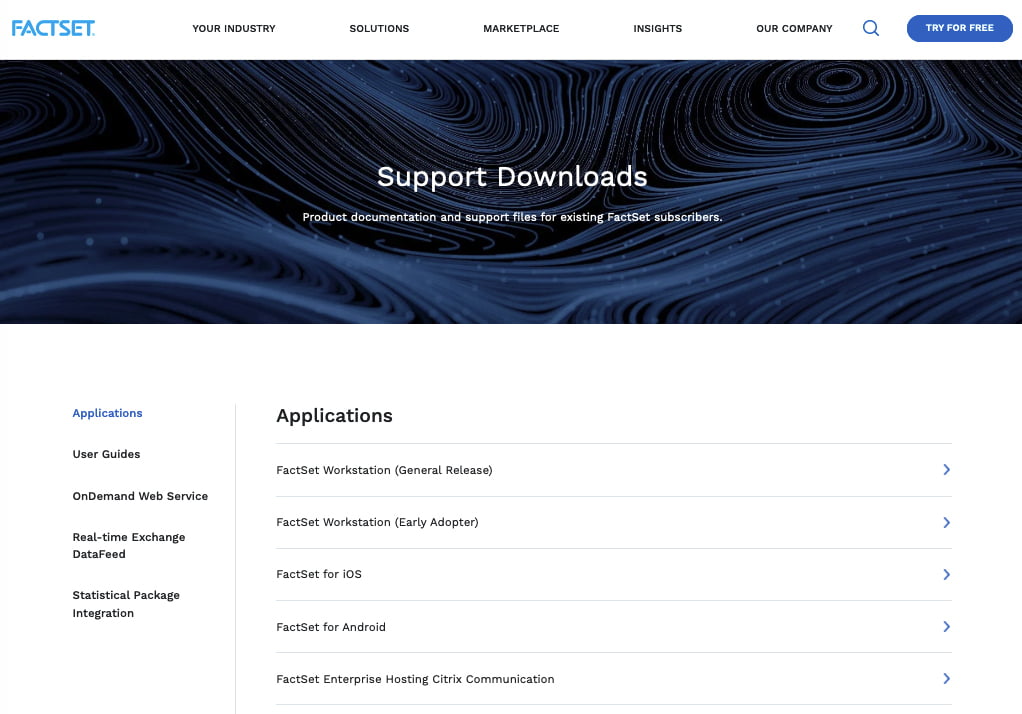Screen dimensions: 1022x714
Task: Expand chevron for Enterprise Hosting Citrix
Action: 946,679
